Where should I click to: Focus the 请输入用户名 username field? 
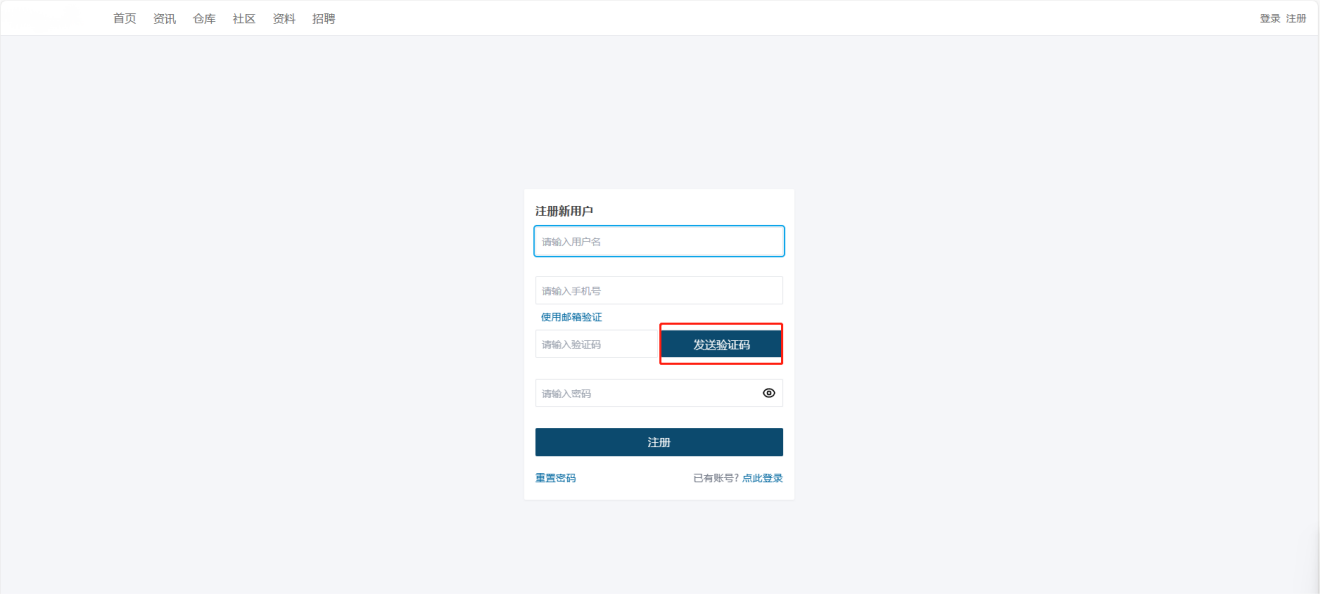tap(658, 241)
